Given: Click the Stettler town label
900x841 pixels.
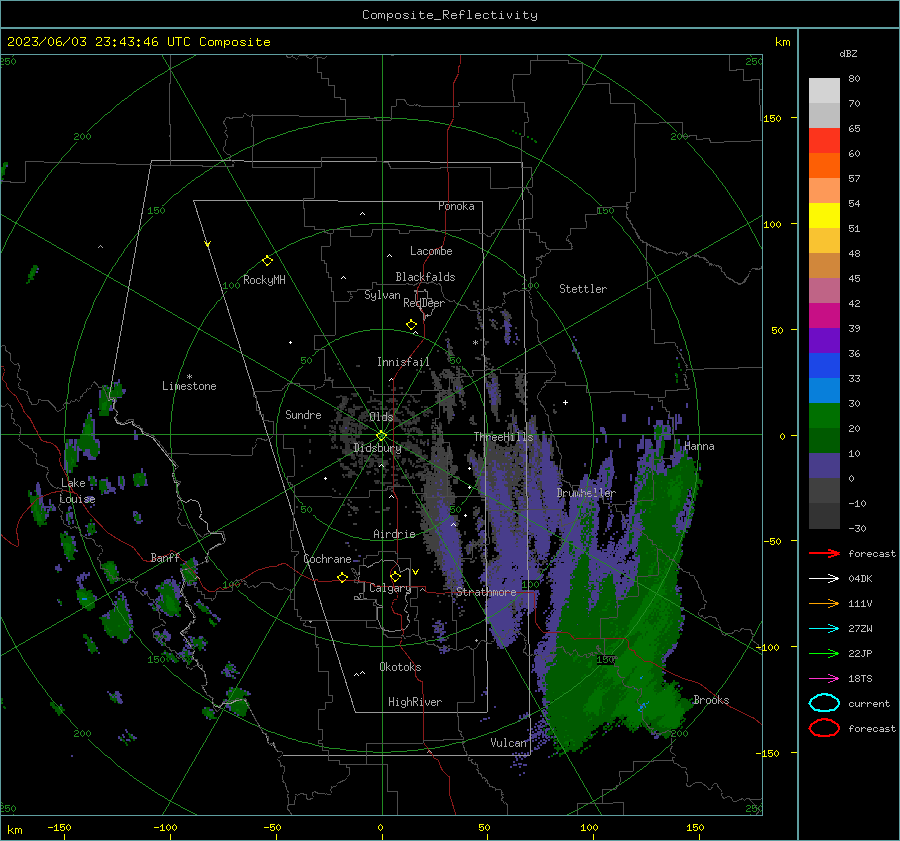Looking at the screenshot, I should point(583,289).
